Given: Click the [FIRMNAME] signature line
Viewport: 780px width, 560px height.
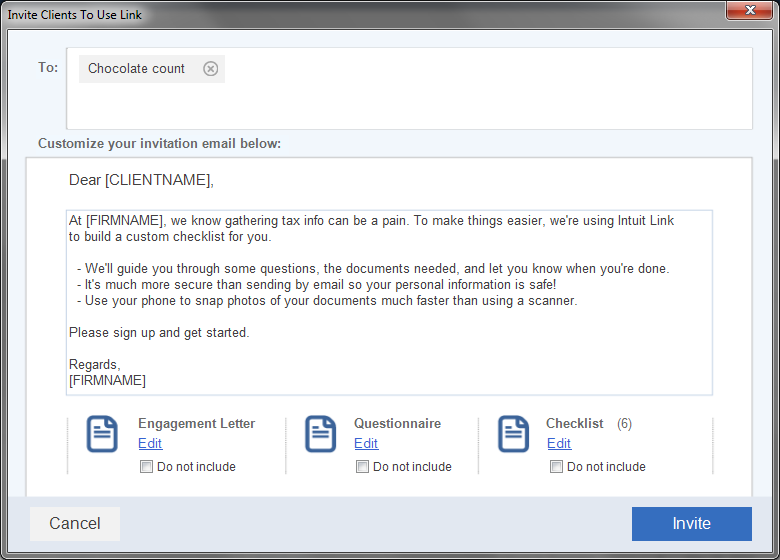Looking at the screenshot, I should [x=107, y=380].
